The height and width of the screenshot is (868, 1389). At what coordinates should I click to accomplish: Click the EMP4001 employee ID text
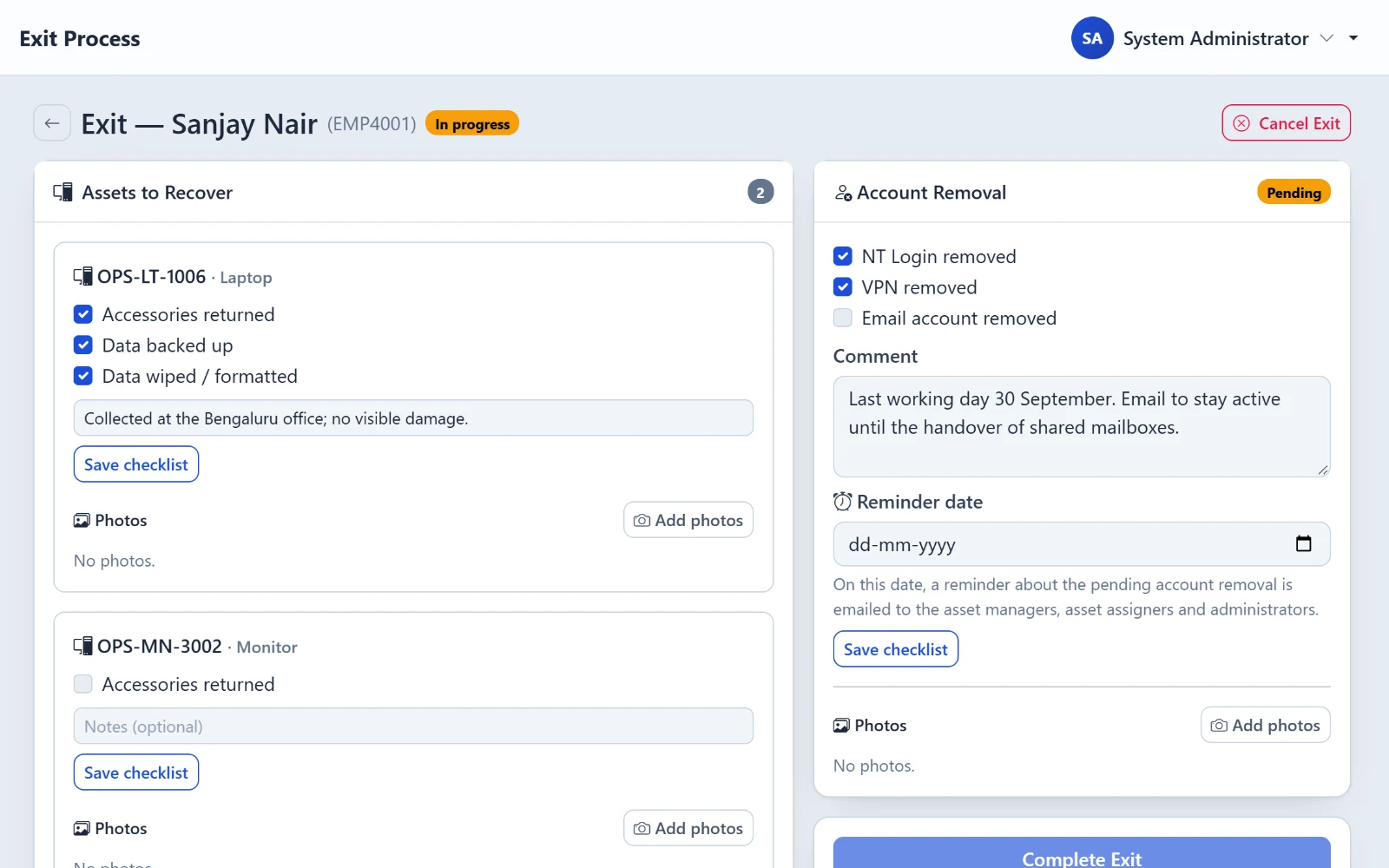click(x=372, y=124)
